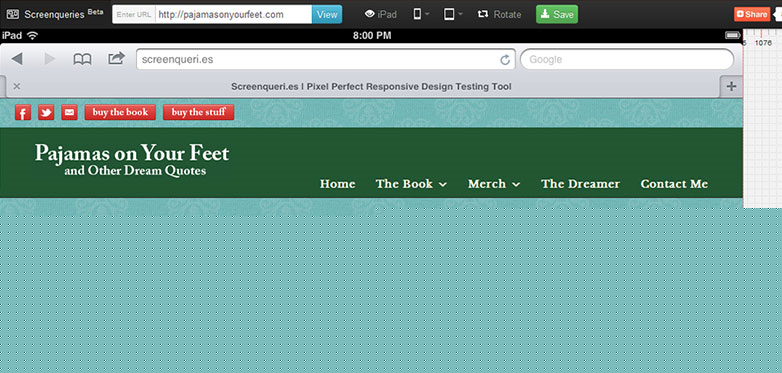The image size is (782, 373).
Task: Expand the Merch menu
Action: (x=494, y=184)
